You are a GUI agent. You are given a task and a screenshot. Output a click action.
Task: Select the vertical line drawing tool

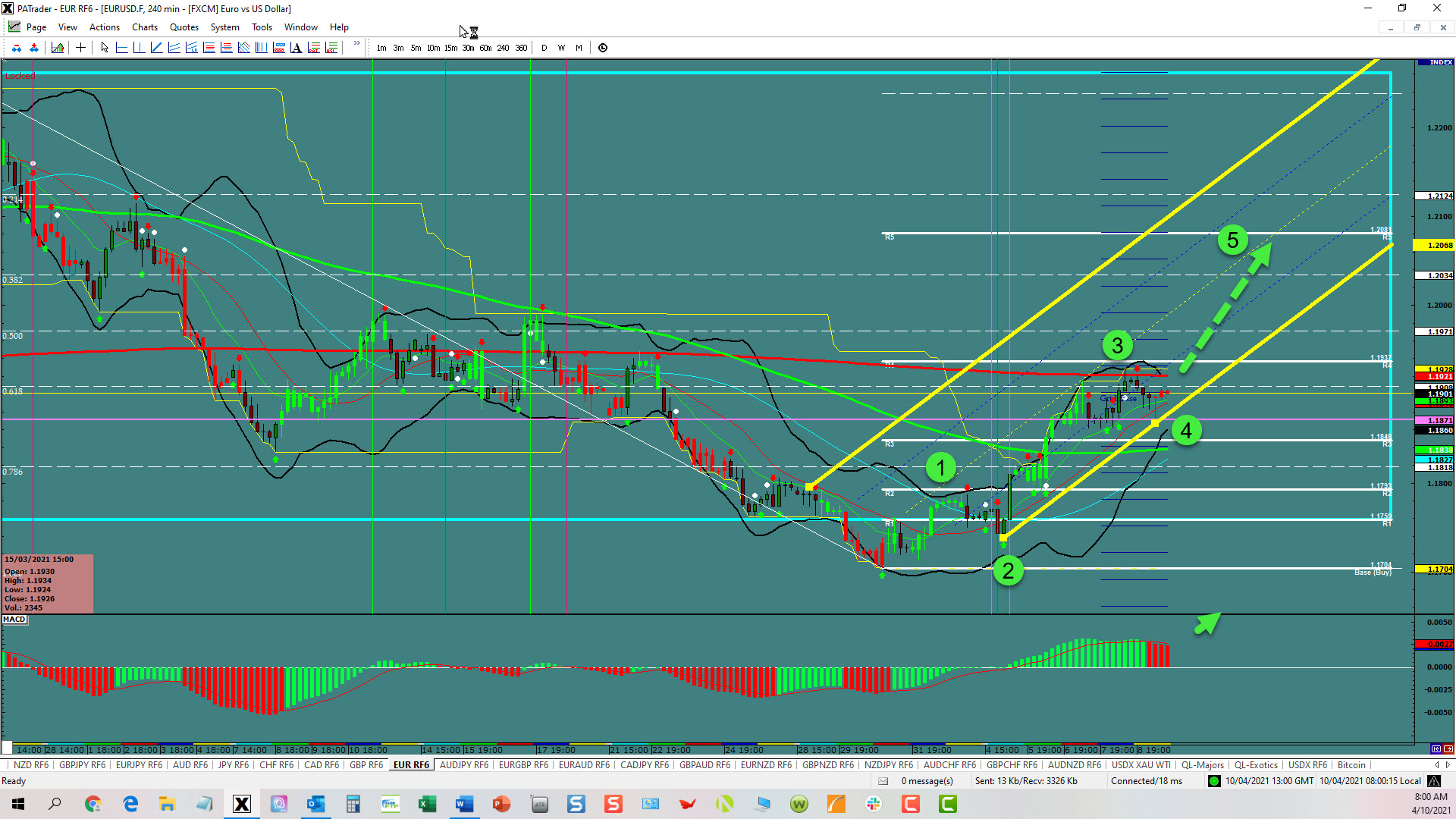(139, 48)
